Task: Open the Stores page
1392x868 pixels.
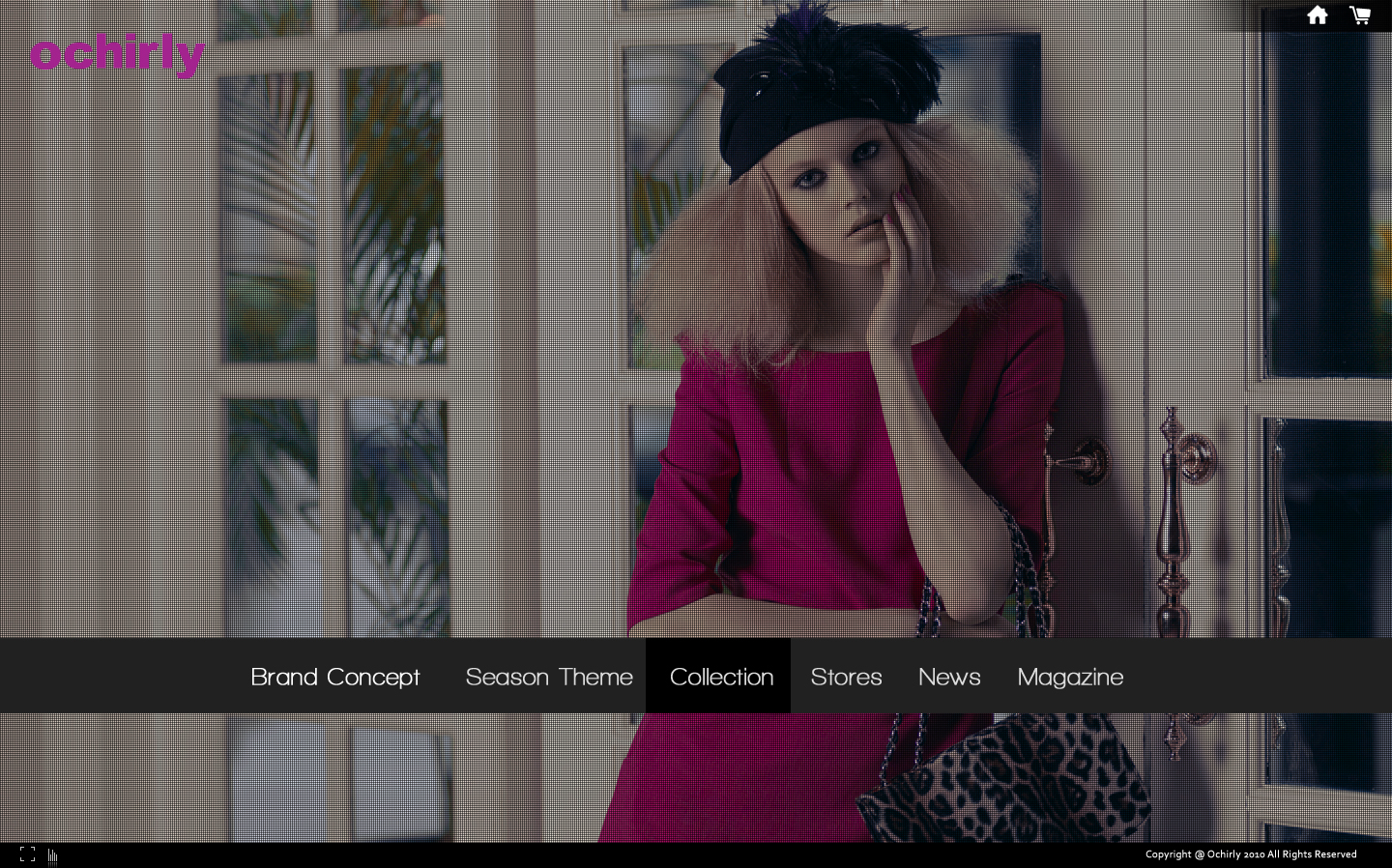Action: click(846, 677)
